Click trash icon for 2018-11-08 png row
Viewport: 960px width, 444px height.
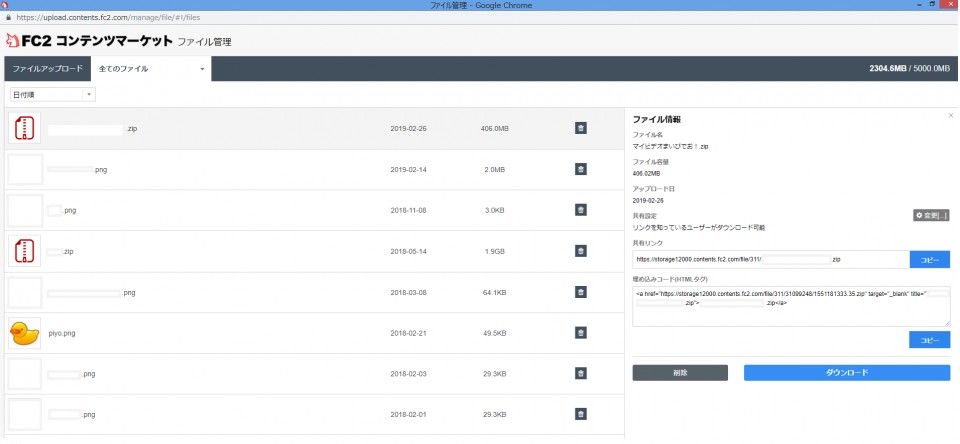pos(580,210)
